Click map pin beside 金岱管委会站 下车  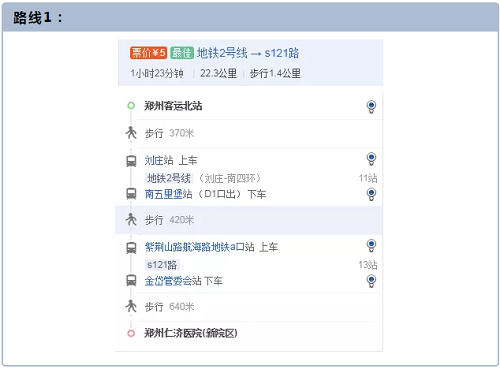click(x=371, y=281)
